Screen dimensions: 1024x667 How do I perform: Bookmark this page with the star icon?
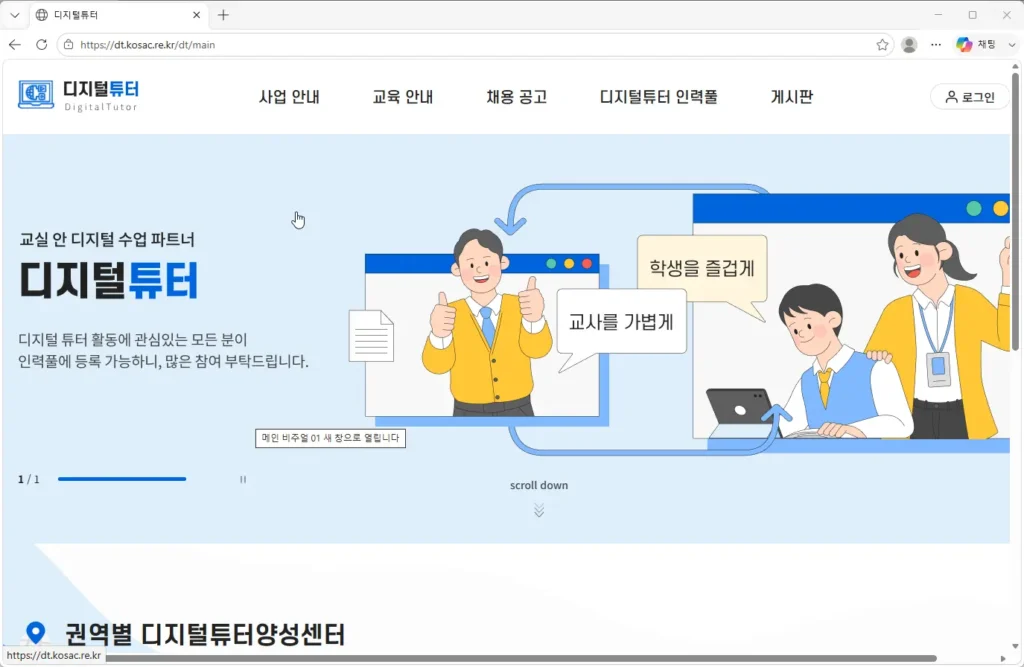click(882, 44)
